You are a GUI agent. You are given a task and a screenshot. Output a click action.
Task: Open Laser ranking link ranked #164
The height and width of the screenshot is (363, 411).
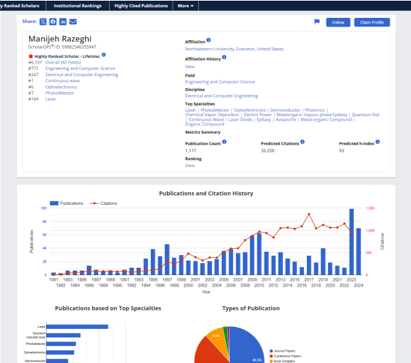51,99
